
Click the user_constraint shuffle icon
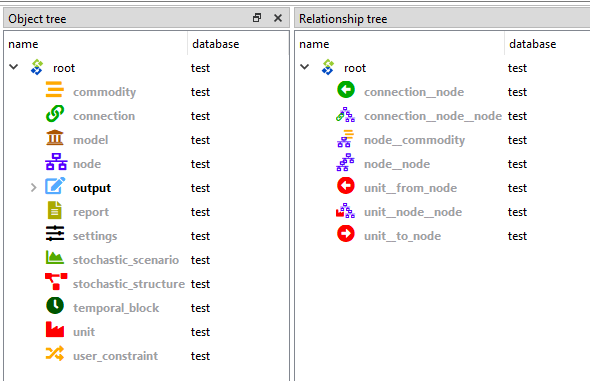(55, 354)
